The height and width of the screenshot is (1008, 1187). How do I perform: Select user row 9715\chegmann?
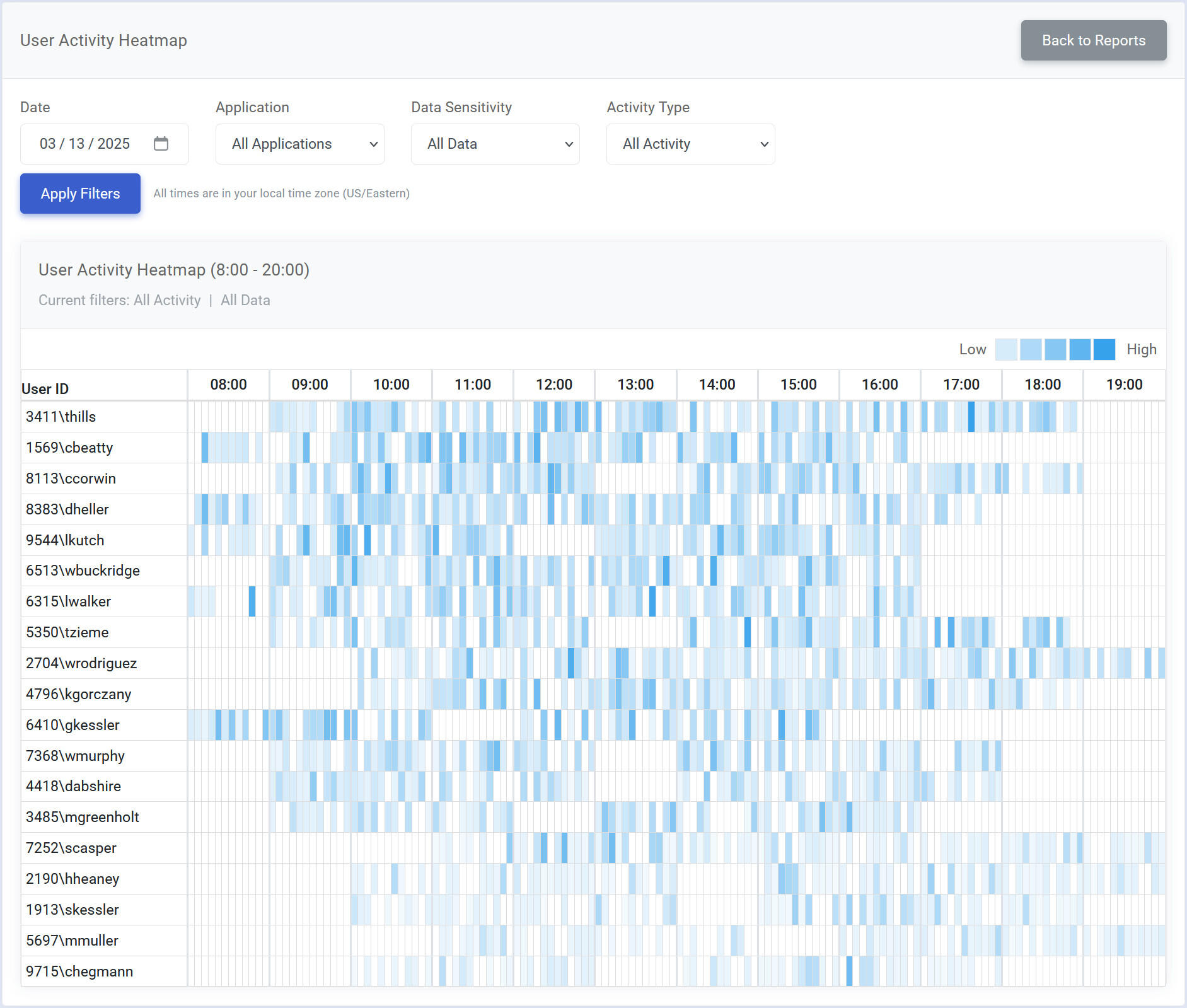pos(79,971)
